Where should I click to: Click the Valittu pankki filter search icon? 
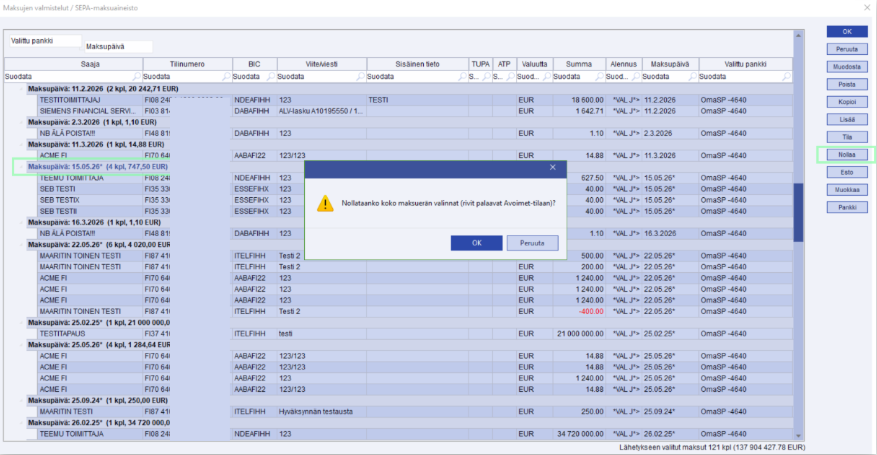coord(787,77)
